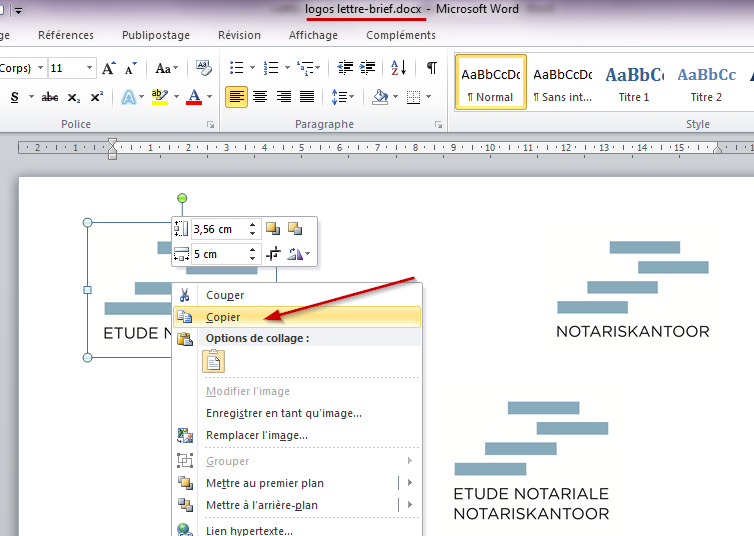The height and width of the screenshot is (536, 754).
Task: Open rotate options in mini toolbar
Action: (299, 254)
